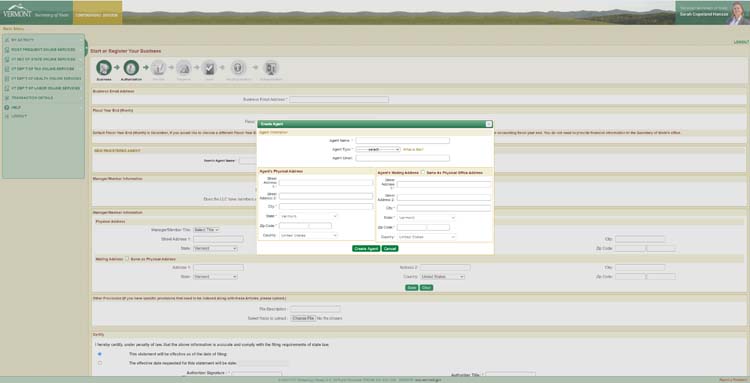Click the File Description field
Screen dimensions: 750x383
click(x=315, y=309)
